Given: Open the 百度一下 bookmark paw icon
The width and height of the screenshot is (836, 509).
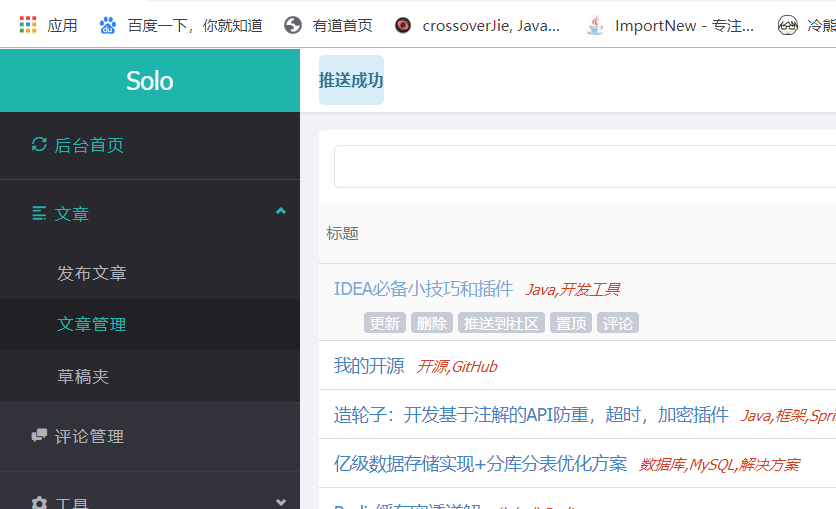Looking at the screenshot, I should [108, 25].
